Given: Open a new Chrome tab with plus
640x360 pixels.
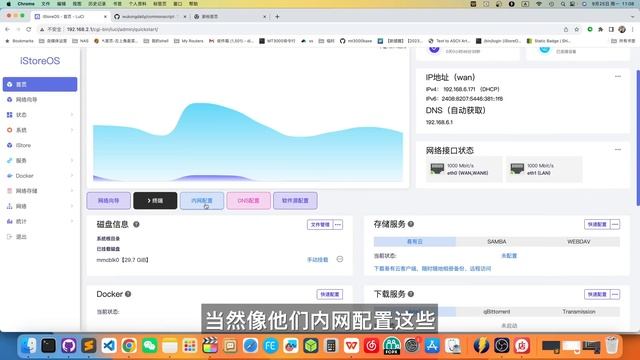Looking at the screenshot, I should (x=277, y=17).
